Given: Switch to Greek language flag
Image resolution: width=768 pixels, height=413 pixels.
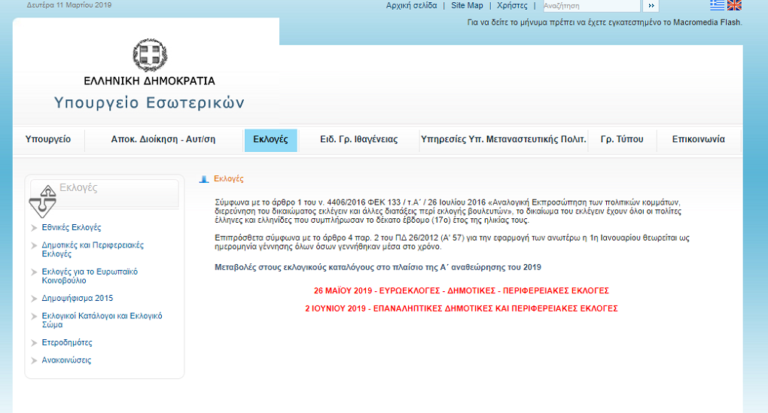Looking at the screenshot, I should pyautogui.click(x=717, y=5).
